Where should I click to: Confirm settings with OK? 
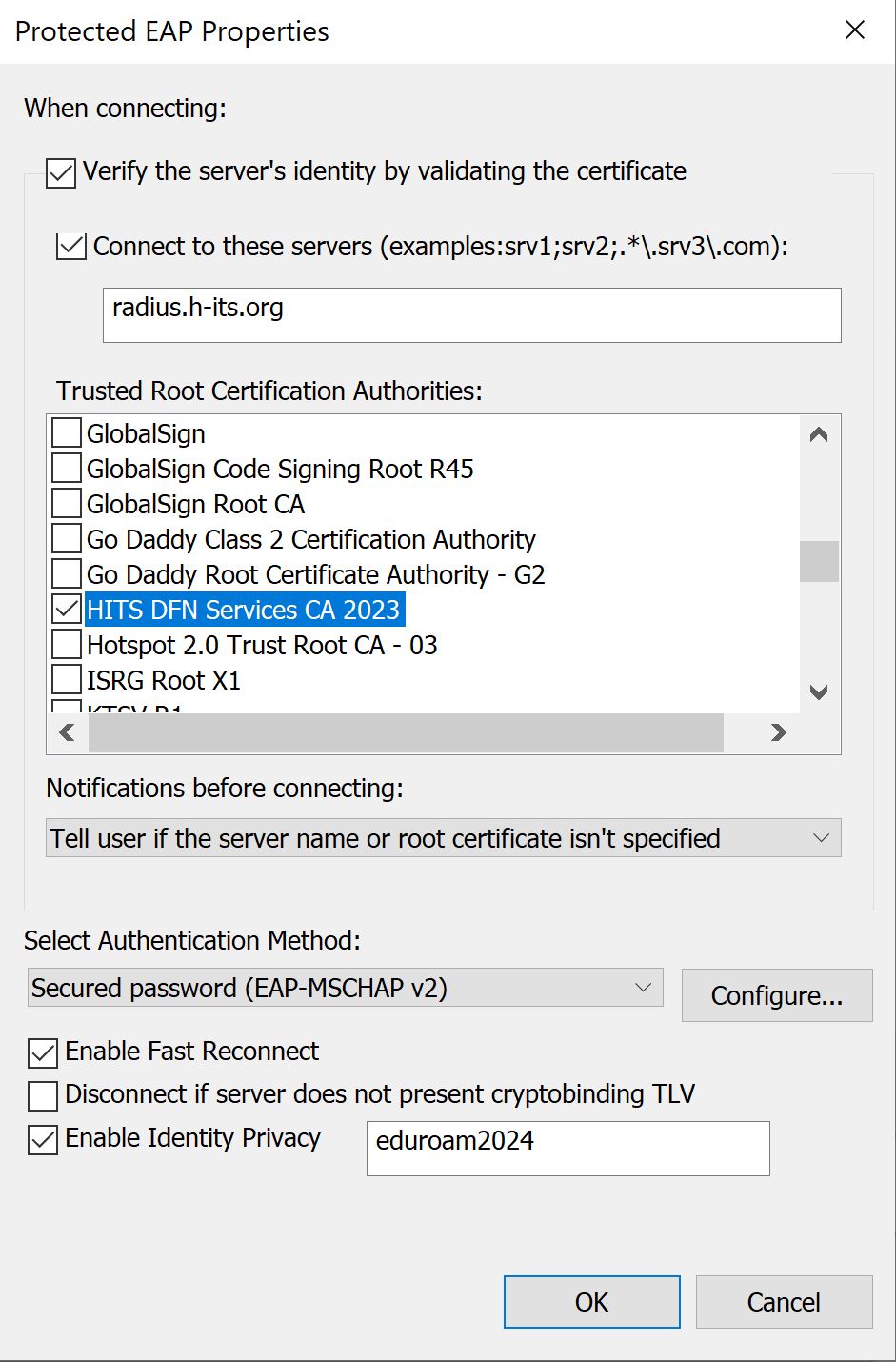[x=591, y=1302]
